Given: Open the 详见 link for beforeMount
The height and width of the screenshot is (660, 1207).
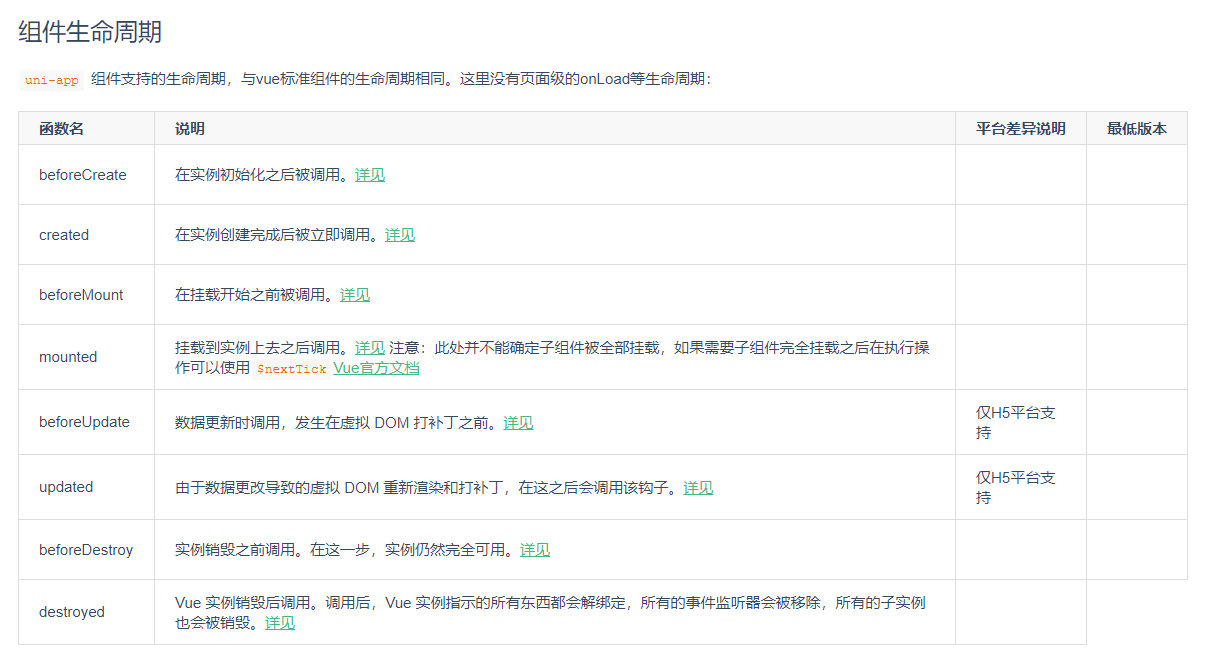Looking at the screenshot, I should pyautogui.click(x=354, y=294).
